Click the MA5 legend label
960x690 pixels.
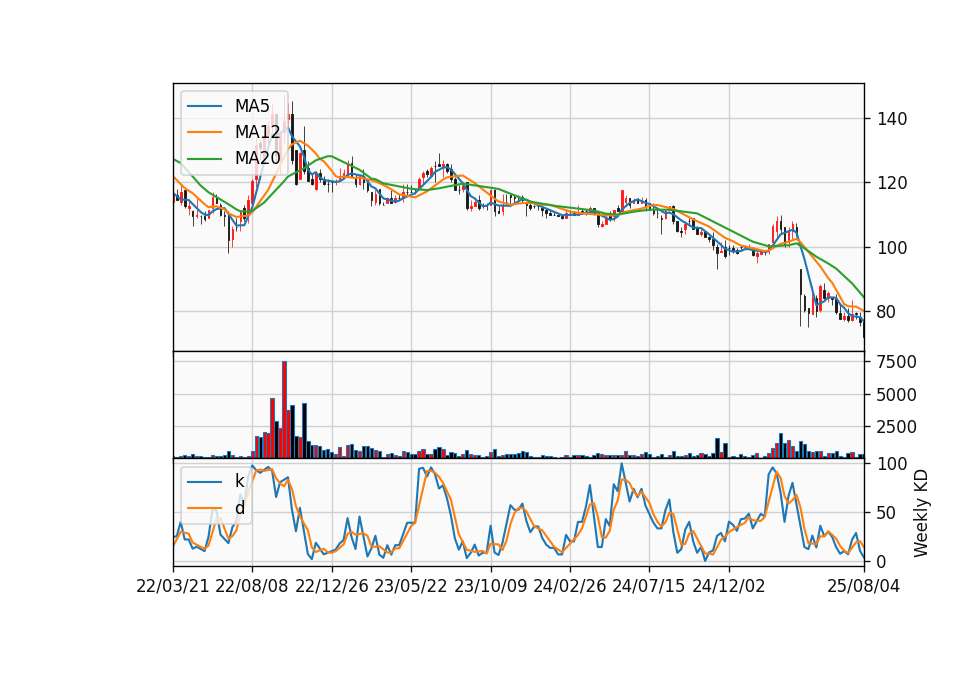click(252, 106)
